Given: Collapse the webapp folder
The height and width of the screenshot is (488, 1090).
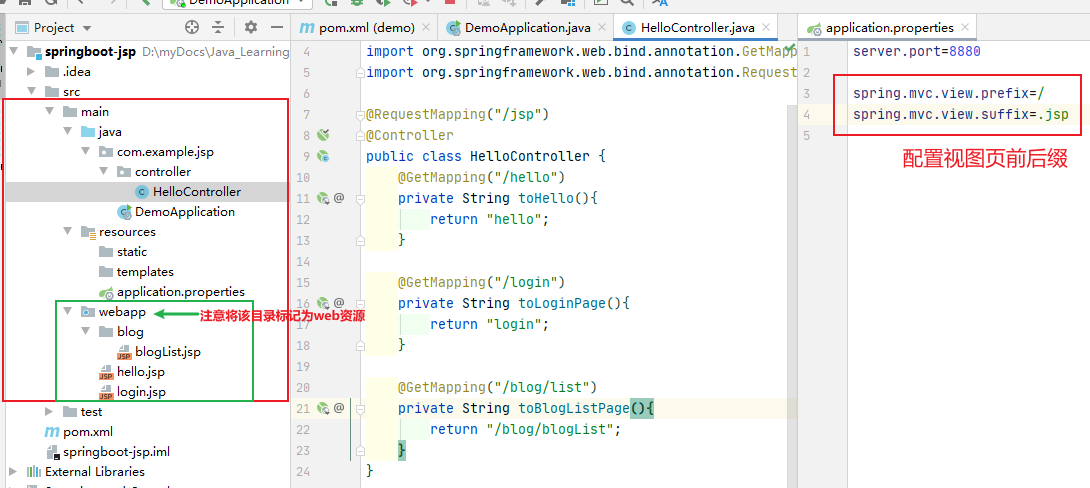Looking at the screenshot, I should pyautogui.click(x=67, y=311).
